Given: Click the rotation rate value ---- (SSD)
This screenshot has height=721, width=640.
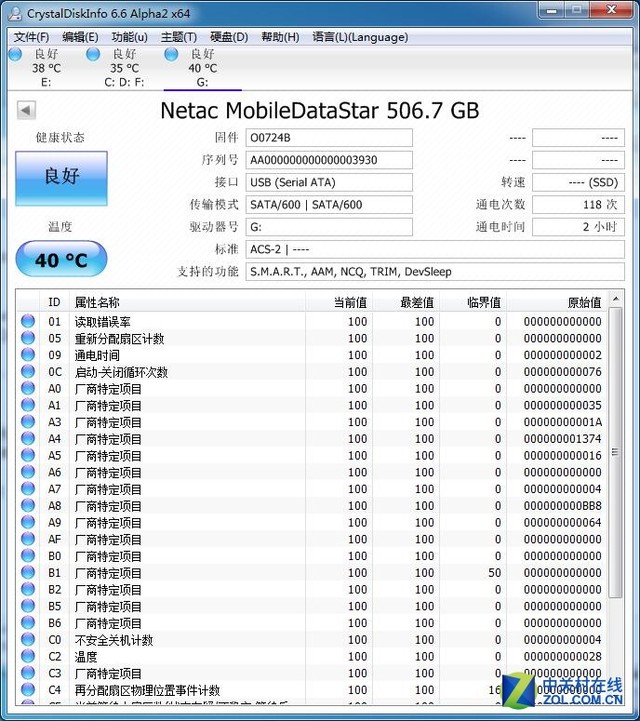Looking at the screenshot, I should [x=578, y=183].
